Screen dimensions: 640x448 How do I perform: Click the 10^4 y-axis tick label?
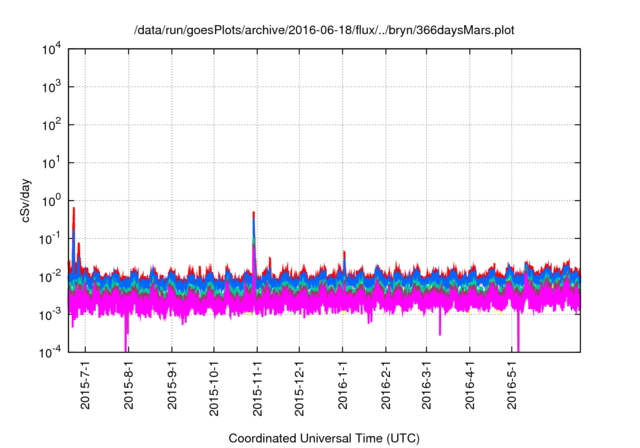click(51, 49)
